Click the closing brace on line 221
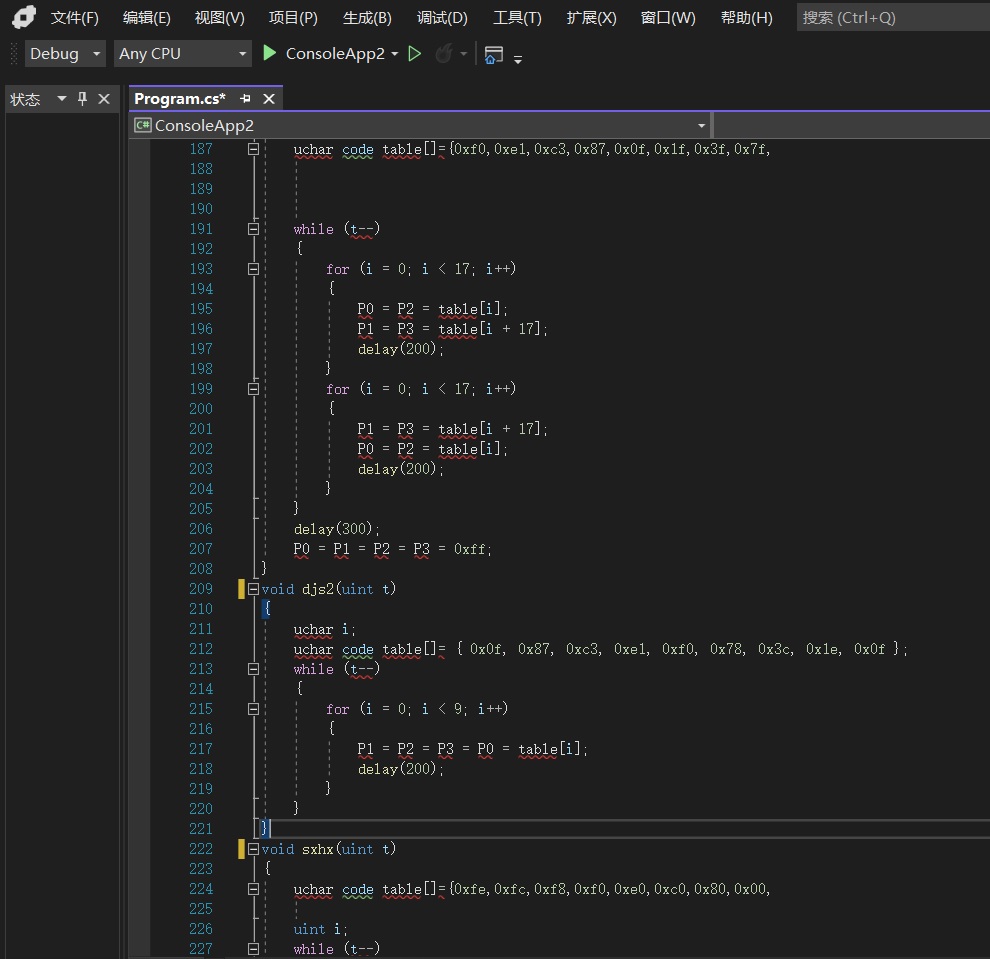Image resolution: width=990 pixels, height=959 pixels. coord(265,828)
